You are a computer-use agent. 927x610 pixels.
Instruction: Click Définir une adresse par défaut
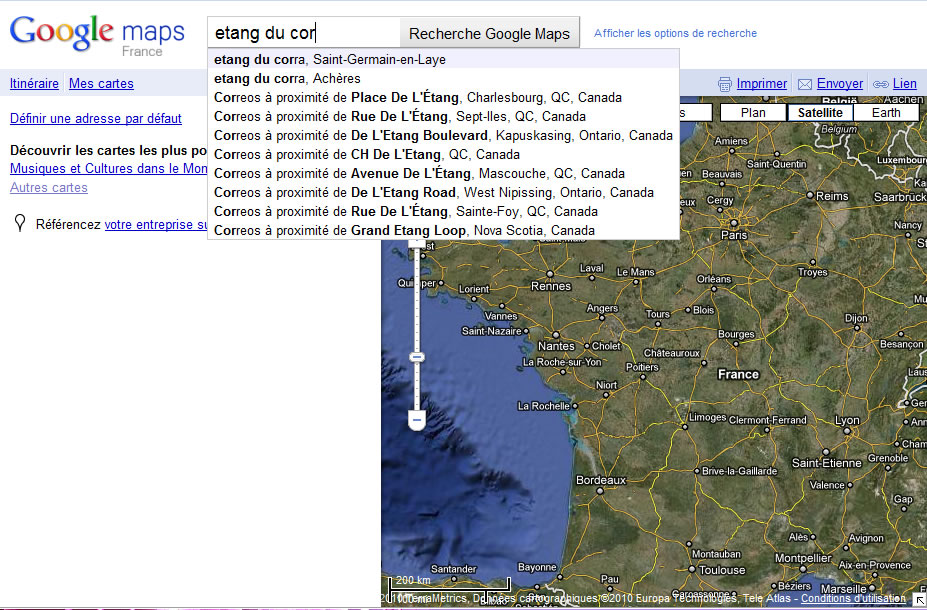96,118
